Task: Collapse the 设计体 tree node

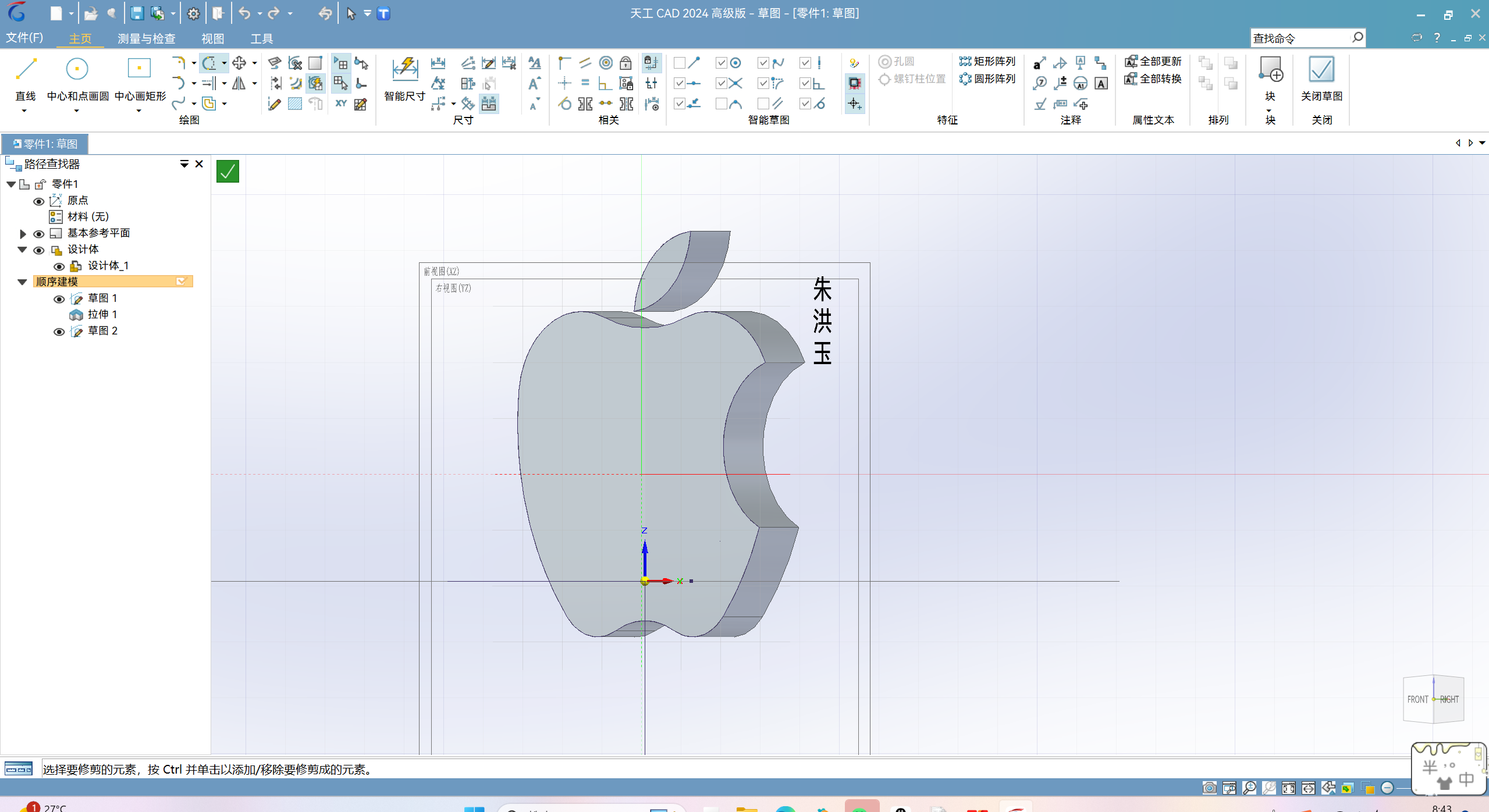Action: (x=23, y=250)
